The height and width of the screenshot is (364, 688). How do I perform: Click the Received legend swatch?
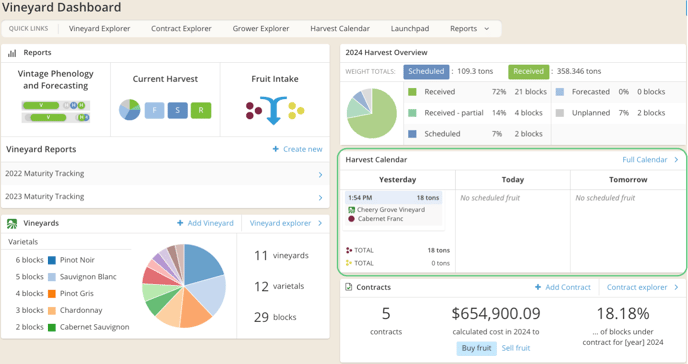[412, 92]
